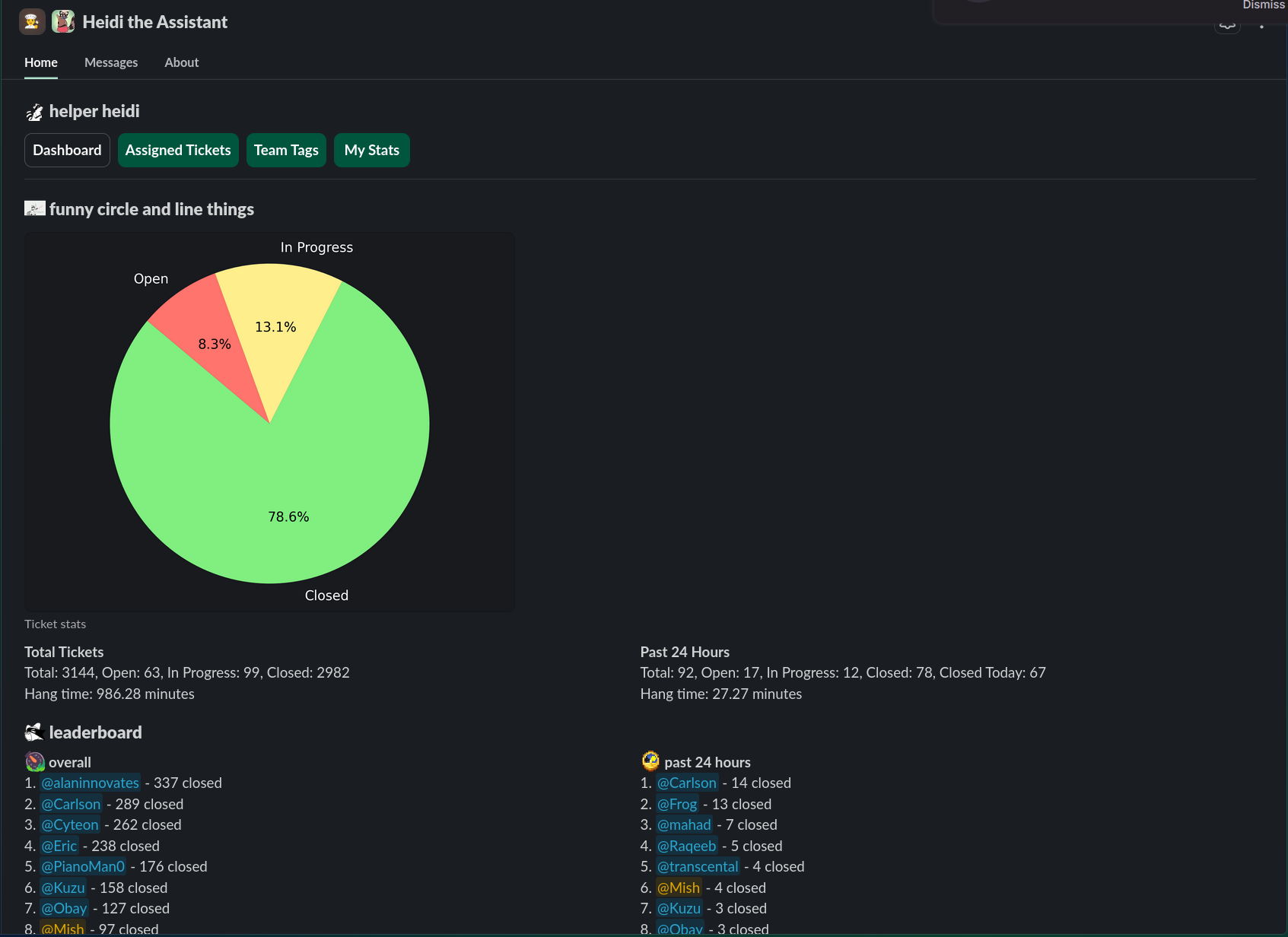Open @alaninnovates user mention
1288x937 pixels.
(x=91, y=783)
